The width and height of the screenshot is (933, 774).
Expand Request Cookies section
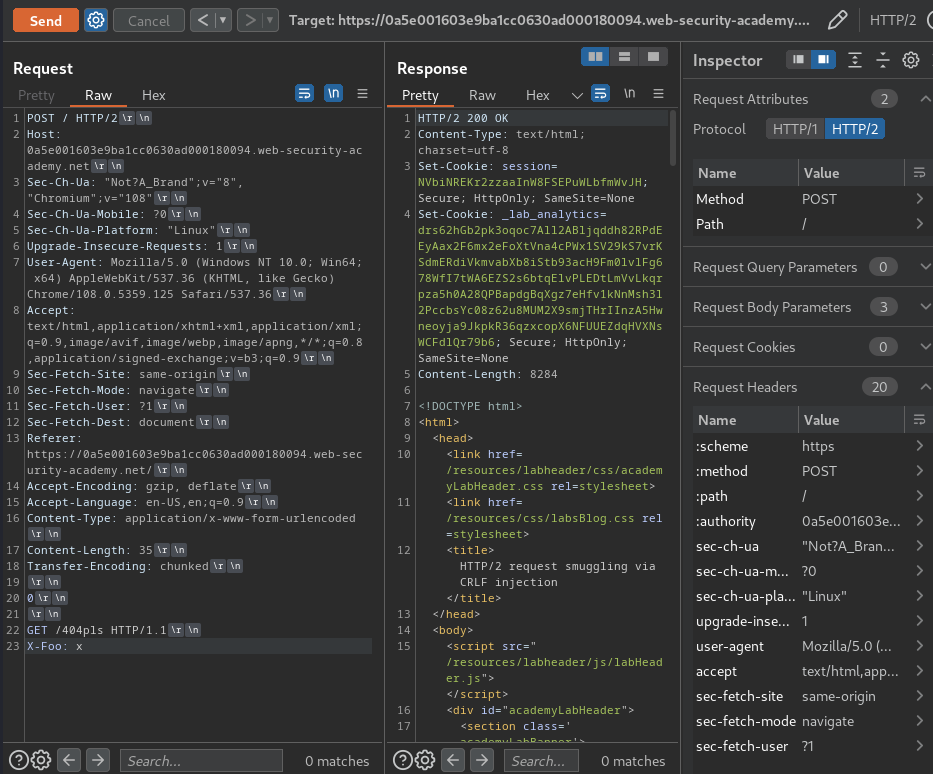[925, 347]
